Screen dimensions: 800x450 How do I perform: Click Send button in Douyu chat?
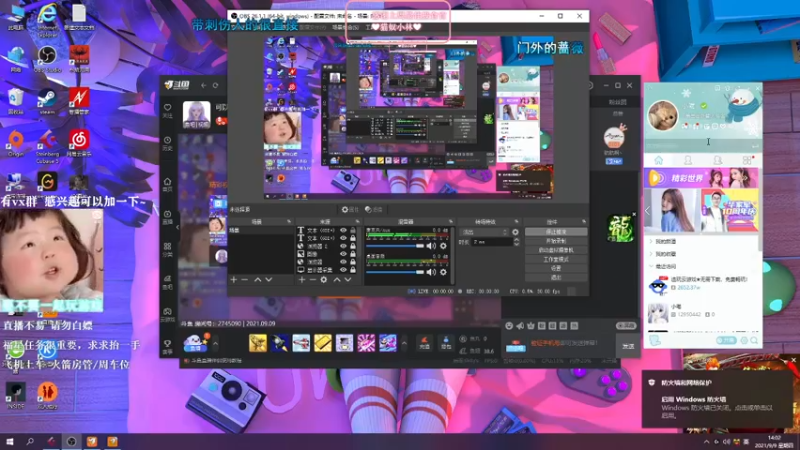628,346
